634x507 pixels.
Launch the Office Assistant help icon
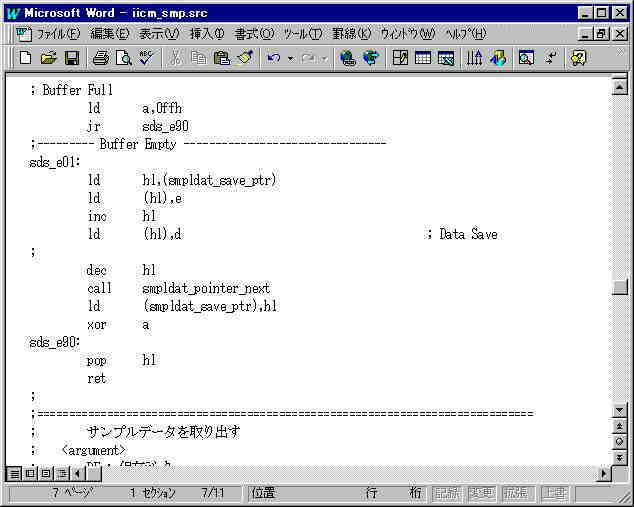(578, 58)
